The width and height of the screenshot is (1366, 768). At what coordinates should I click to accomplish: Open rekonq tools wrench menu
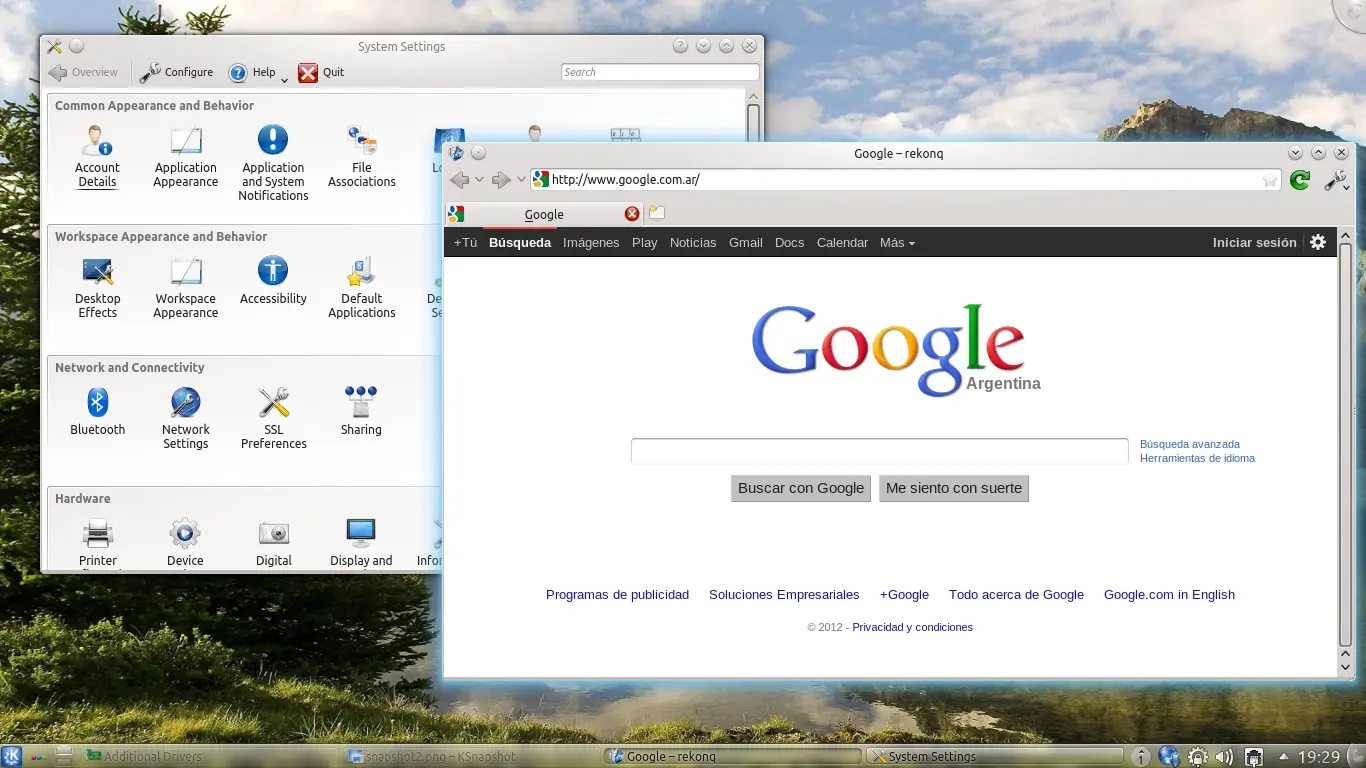[x=1335, y=180]
